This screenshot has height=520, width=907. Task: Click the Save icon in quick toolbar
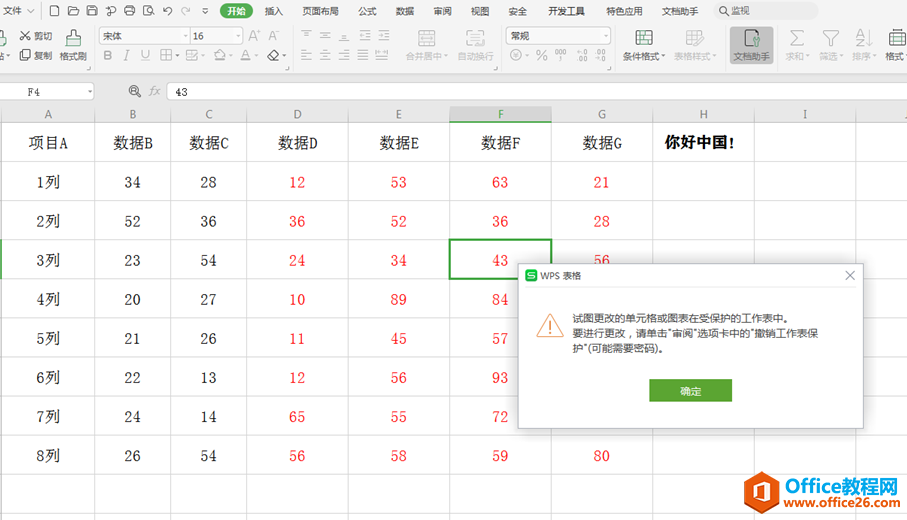point(92,10)
